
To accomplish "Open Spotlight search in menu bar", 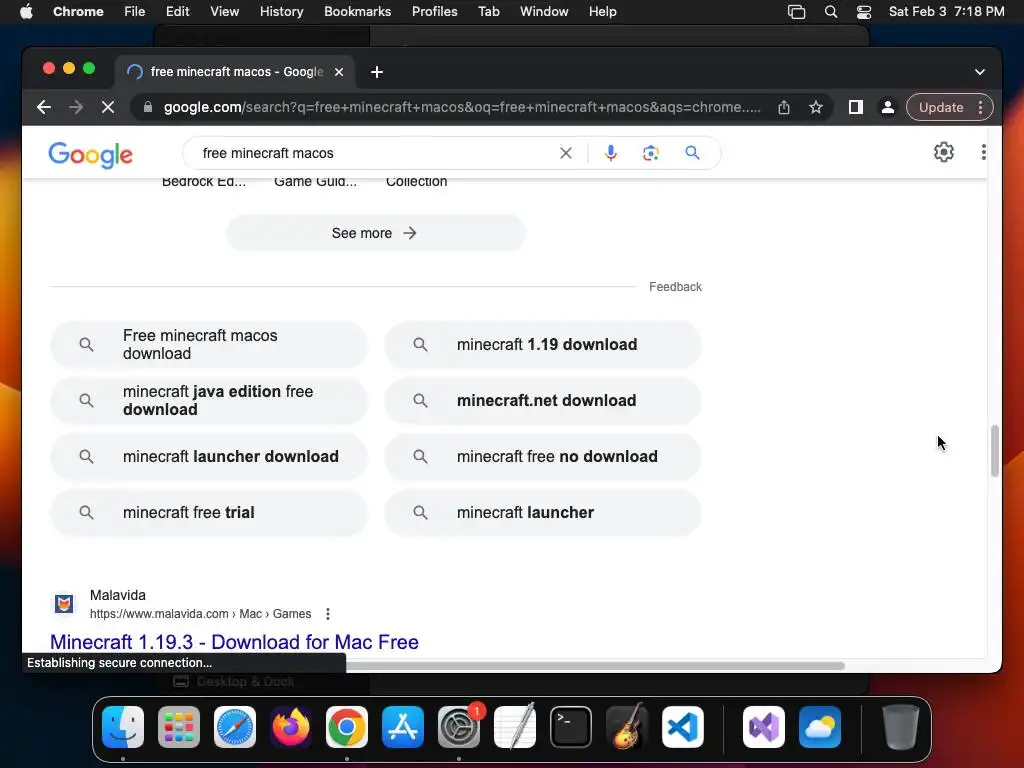I will 831,12.
